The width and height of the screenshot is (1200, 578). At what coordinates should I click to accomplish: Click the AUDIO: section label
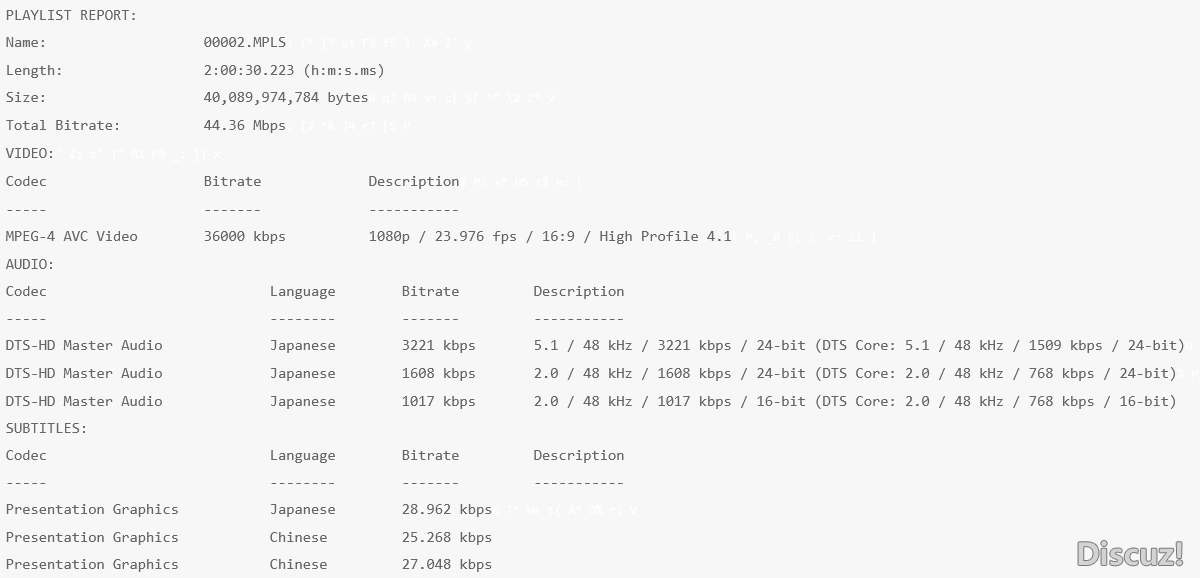30,264
